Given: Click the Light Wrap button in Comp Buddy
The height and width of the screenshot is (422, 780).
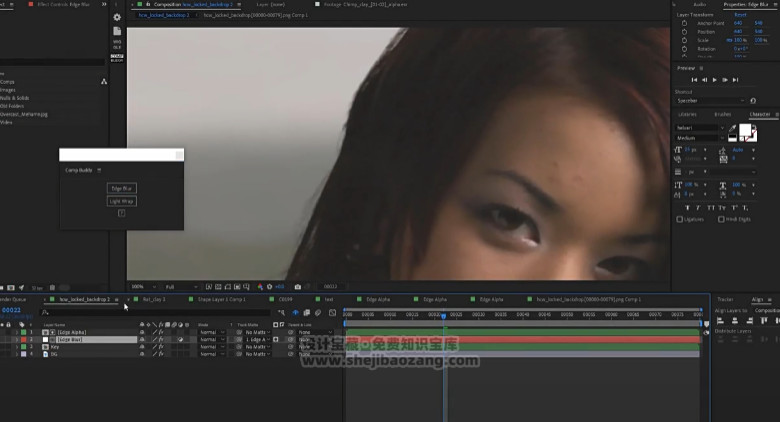Looking at the screenshot, I should click(x=121, y=201).
